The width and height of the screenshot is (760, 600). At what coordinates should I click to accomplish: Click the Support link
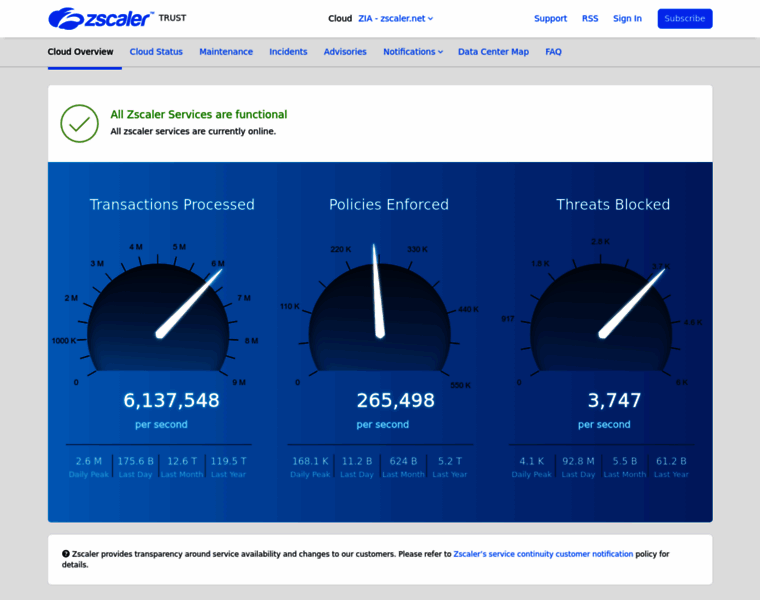coord(551,18)
